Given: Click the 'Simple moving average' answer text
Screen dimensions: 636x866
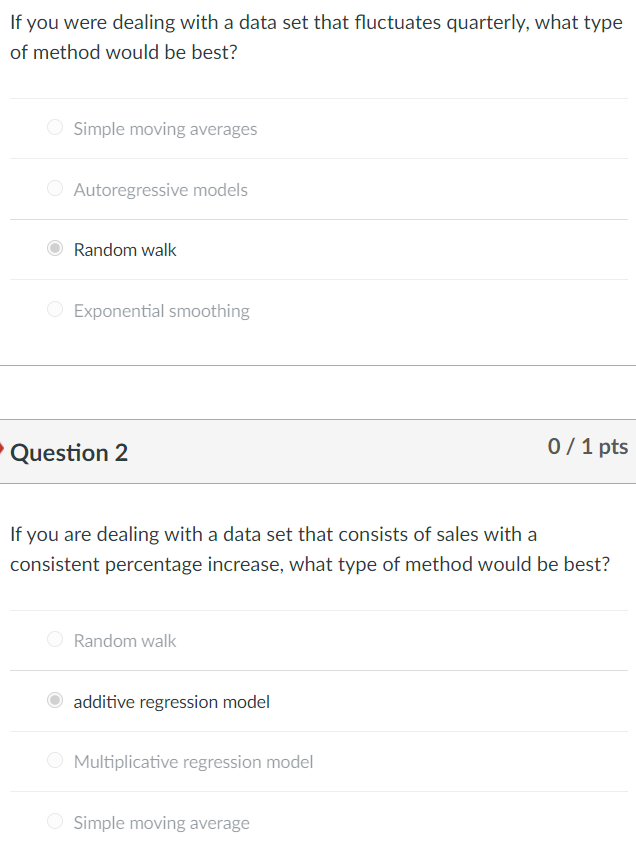Looking at the screenshot, I should click(x=162, y=823).
